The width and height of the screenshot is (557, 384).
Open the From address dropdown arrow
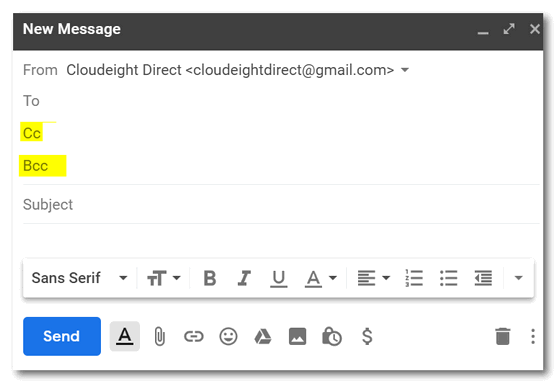pos(405,70)
